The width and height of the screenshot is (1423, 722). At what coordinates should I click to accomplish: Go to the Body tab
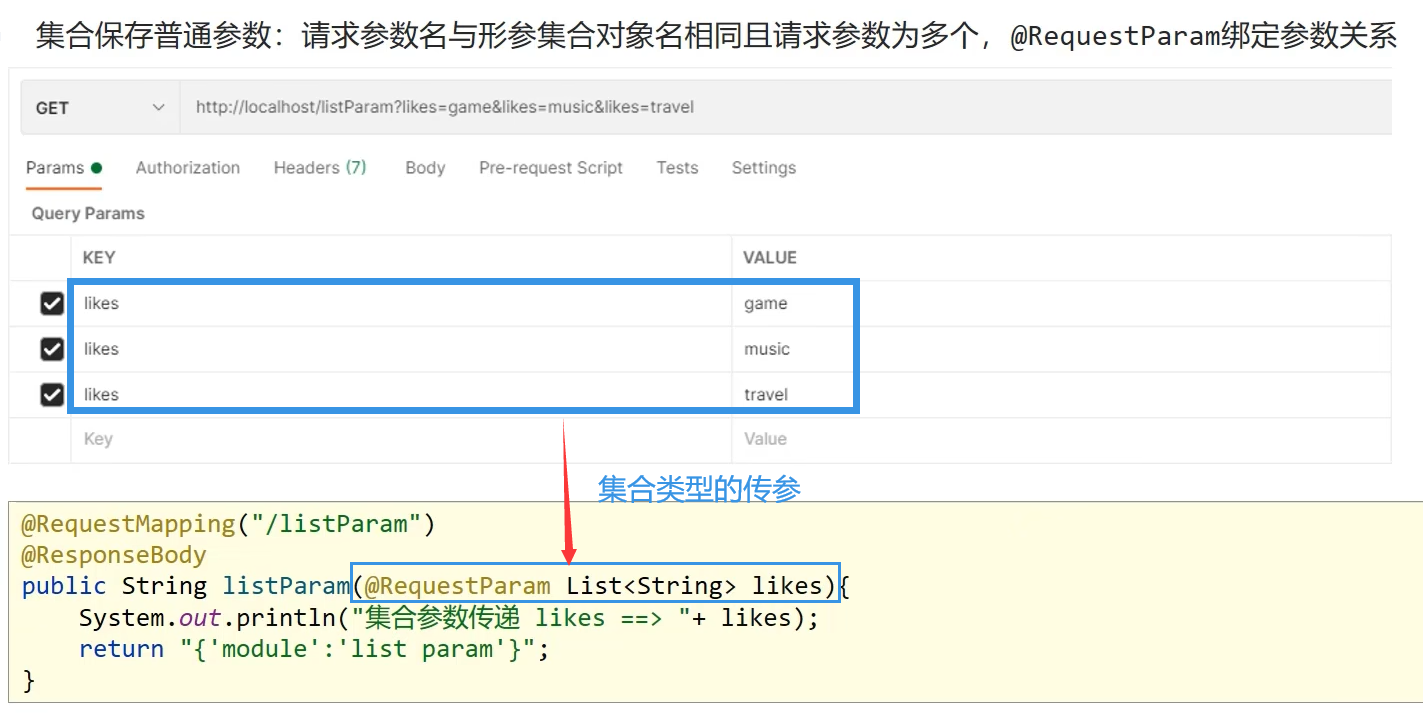pyautogui.click(x=425, y=168)
